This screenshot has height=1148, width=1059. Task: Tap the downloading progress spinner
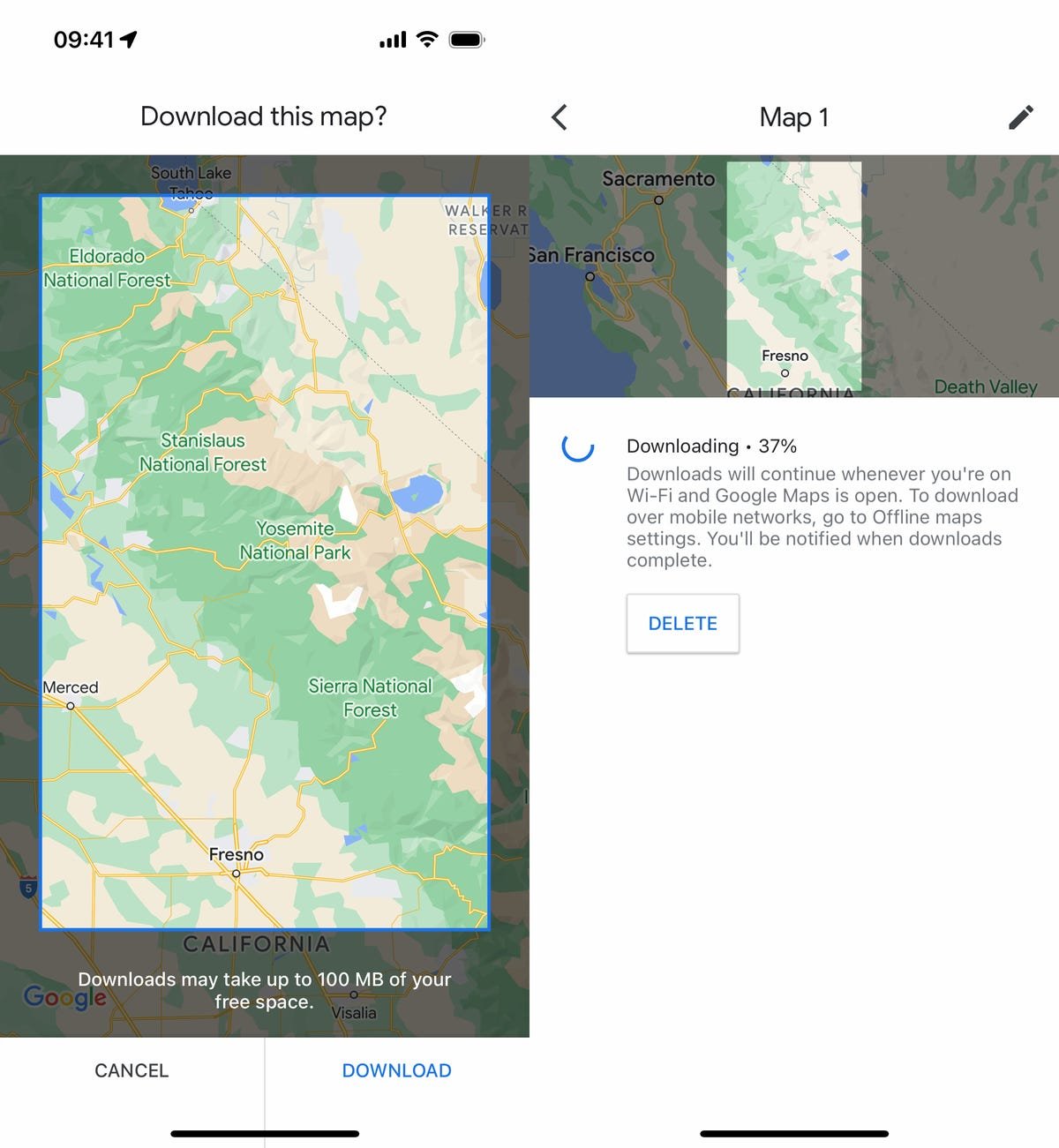[x=578, y=446]
